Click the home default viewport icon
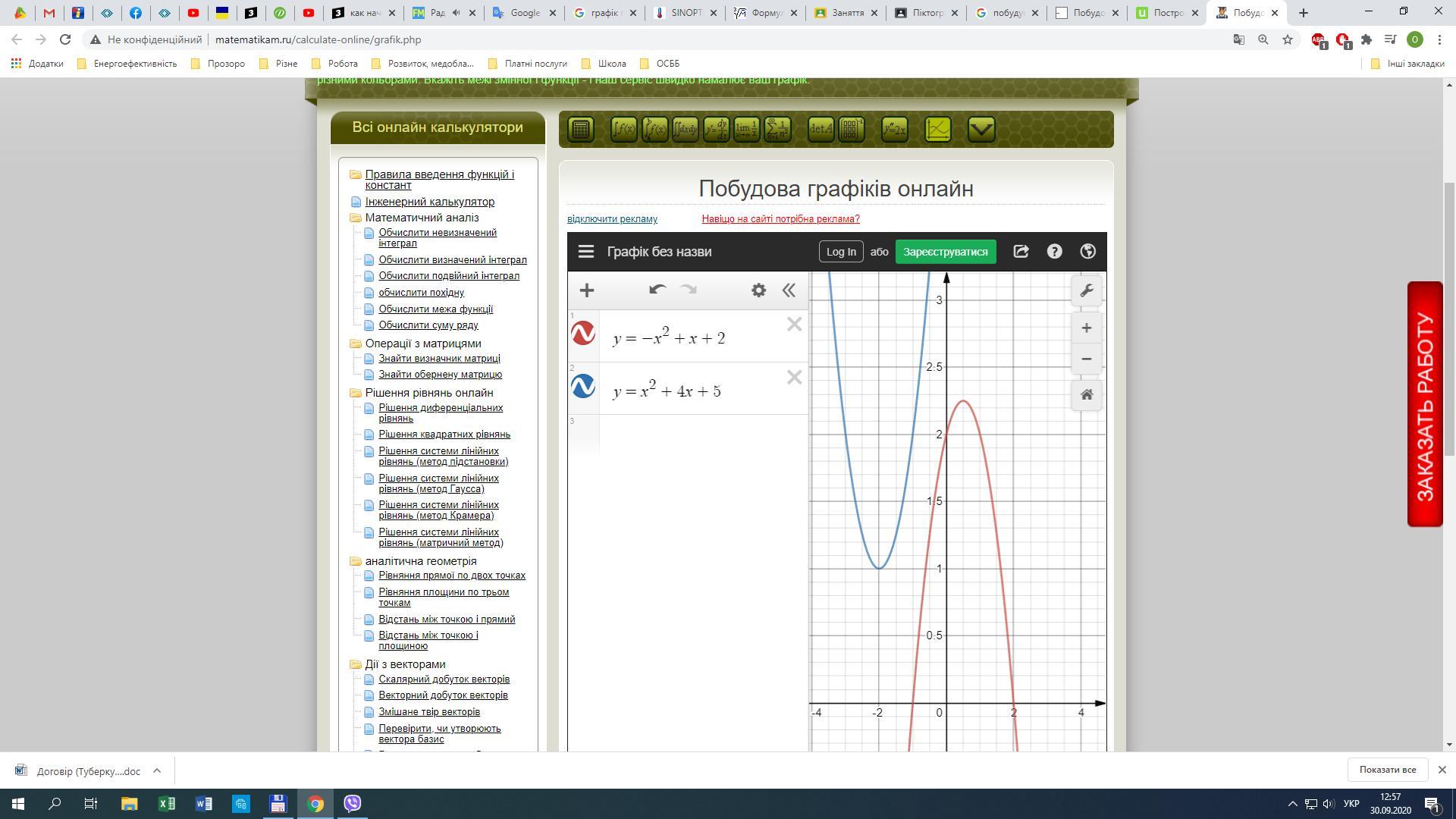 1086,395
